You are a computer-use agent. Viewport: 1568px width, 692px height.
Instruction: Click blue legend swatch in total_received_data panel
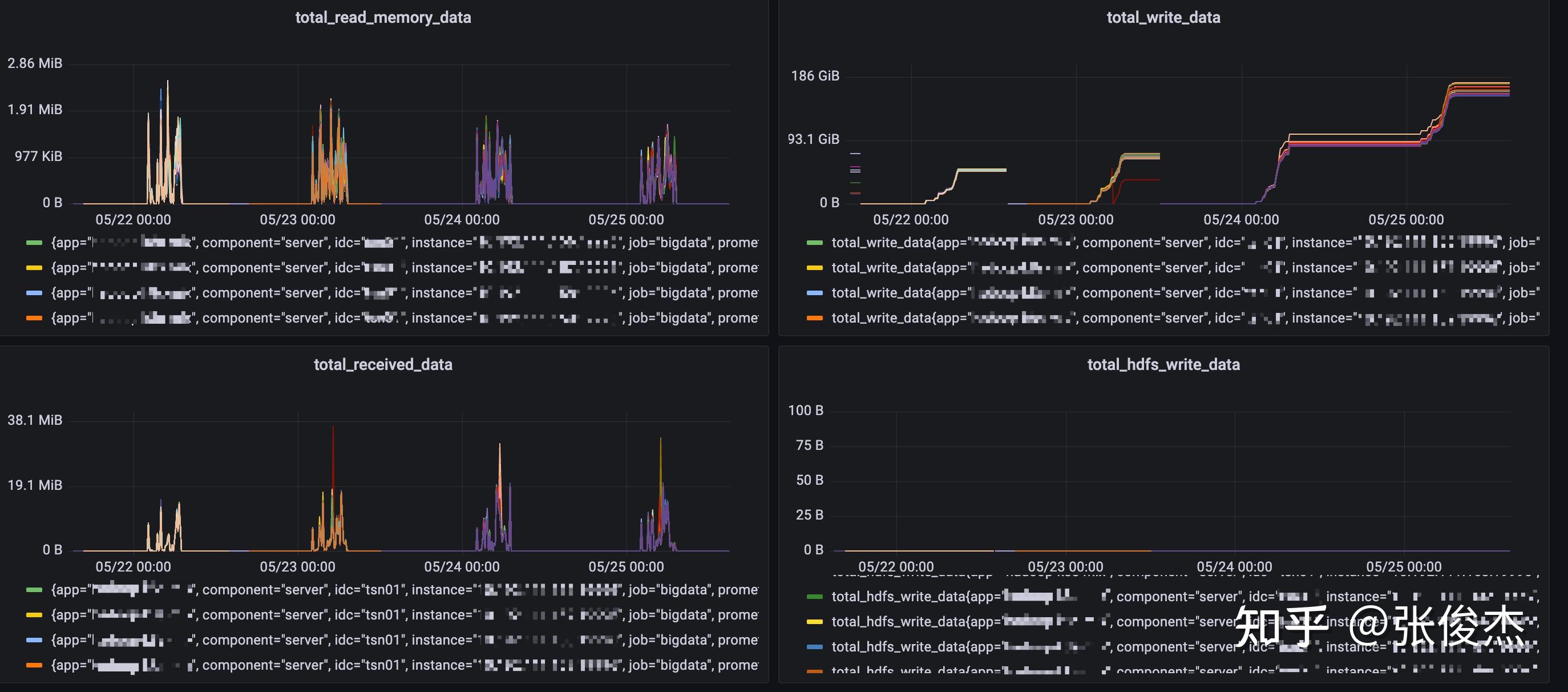point(34,640)
